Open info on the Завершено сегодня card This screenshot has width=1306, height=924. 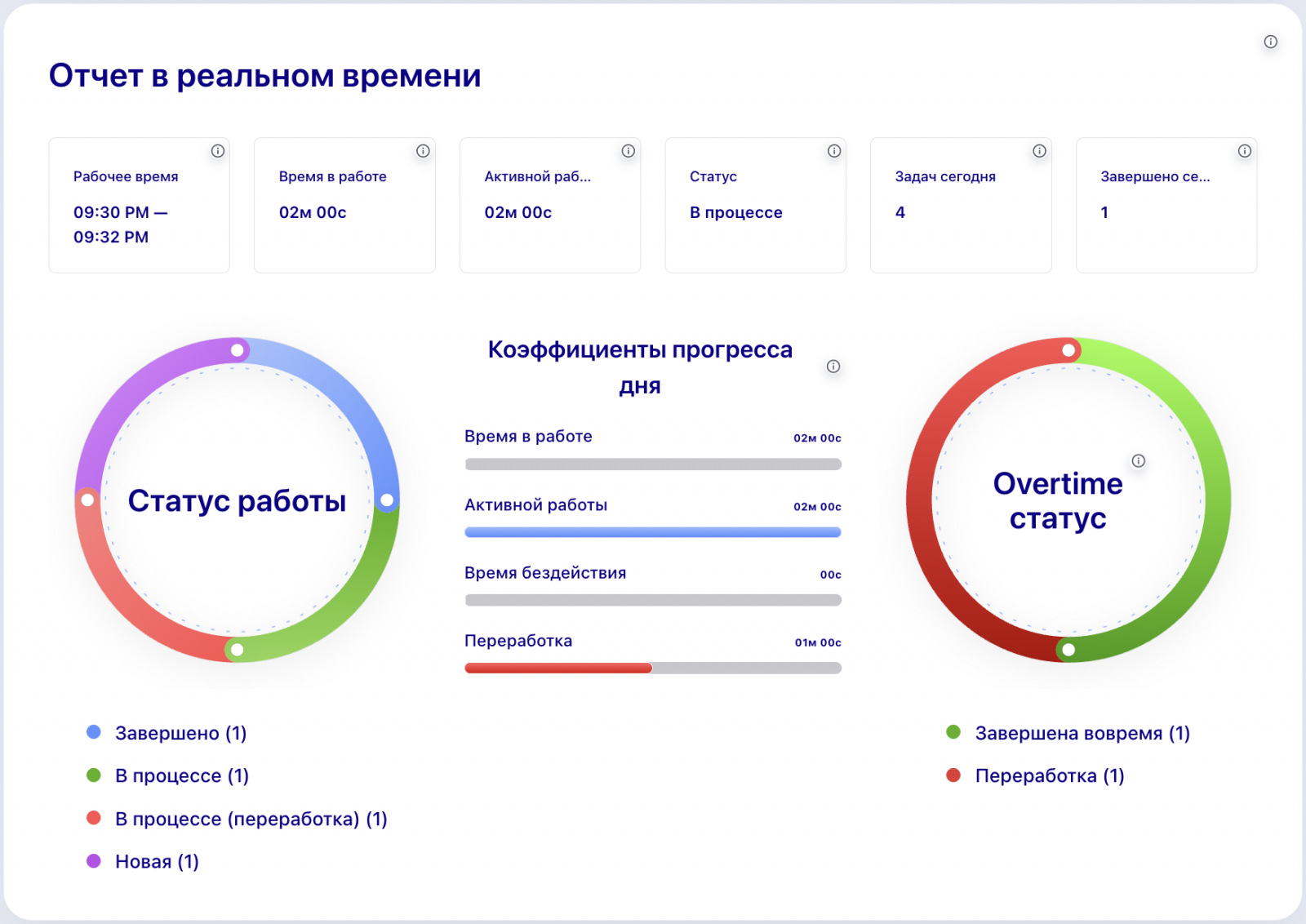[1244, 151]
